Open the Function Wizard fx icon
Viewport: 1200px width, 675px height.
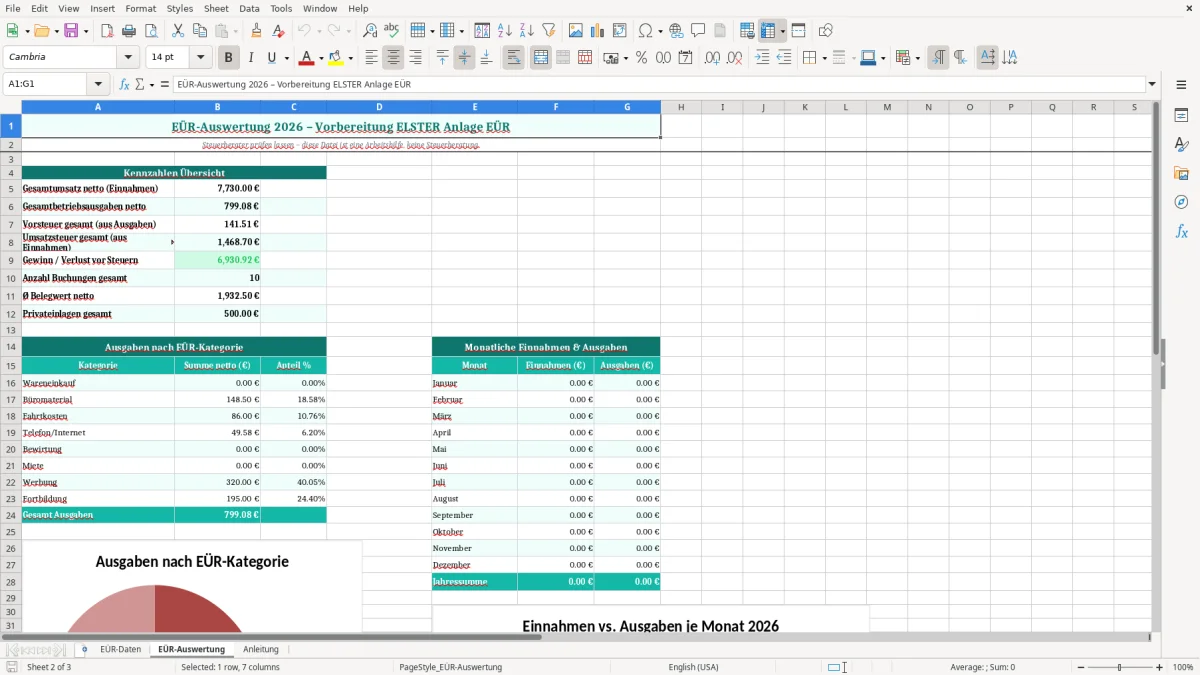(125, 84)
